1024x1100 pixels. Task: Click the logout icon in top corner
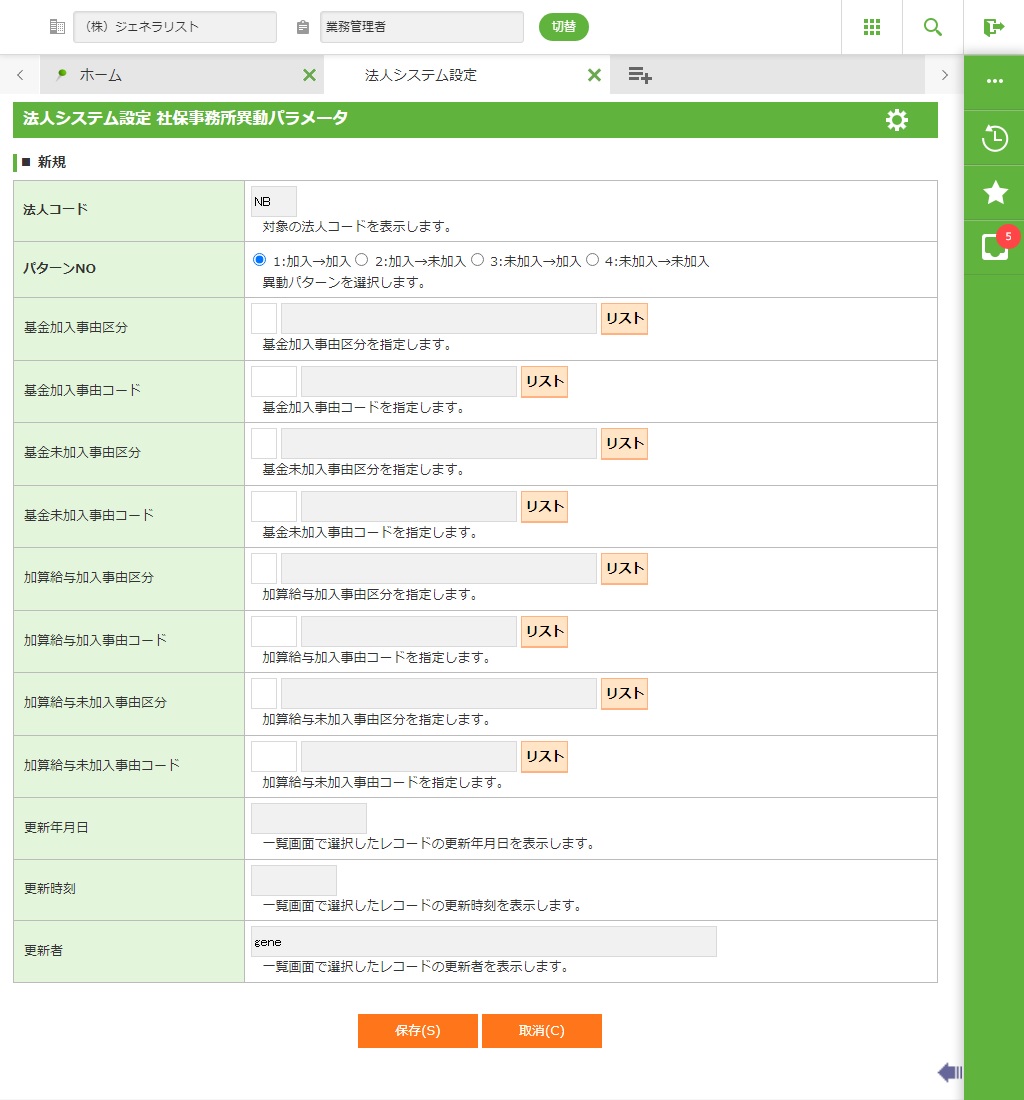tap(993, 27)
